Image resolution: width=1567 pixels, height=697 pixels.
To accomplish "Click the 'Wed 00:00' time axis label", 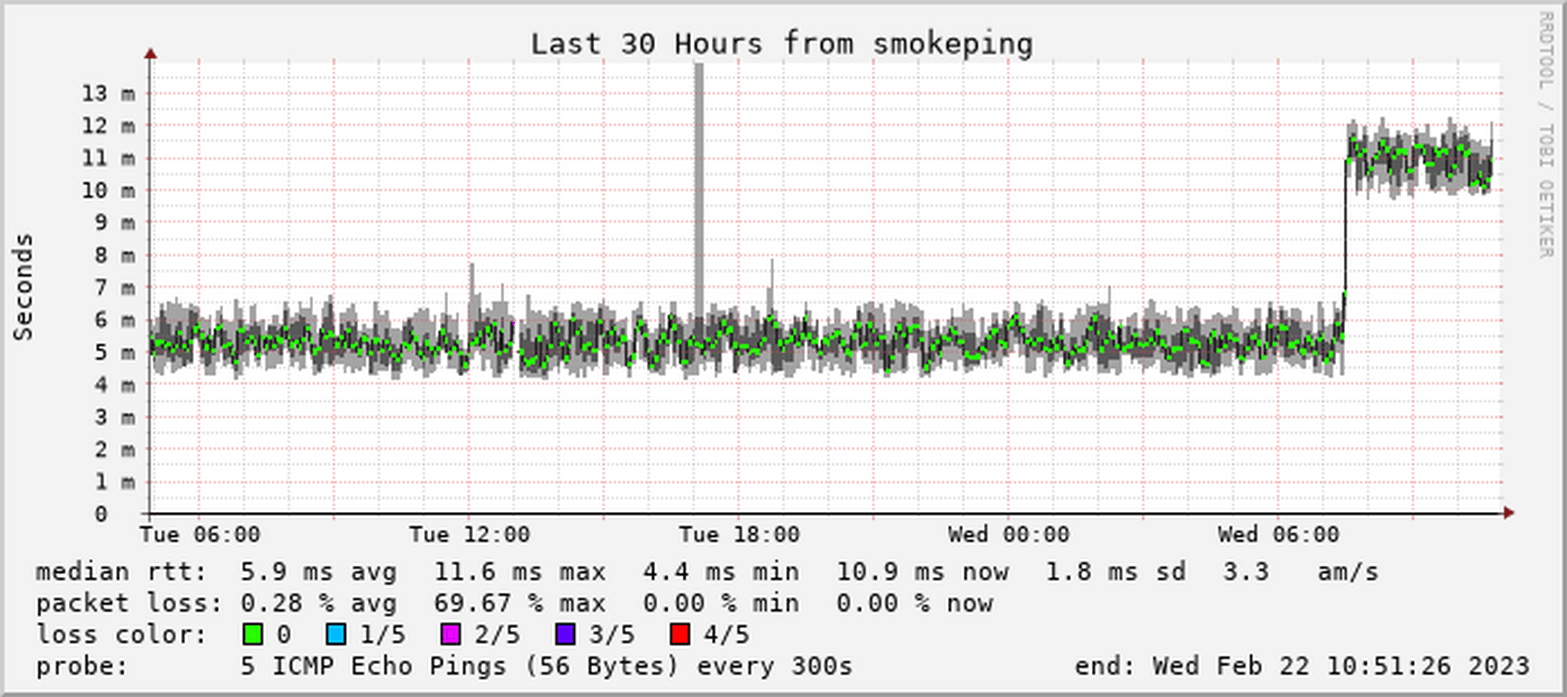I will point(1009,534).
